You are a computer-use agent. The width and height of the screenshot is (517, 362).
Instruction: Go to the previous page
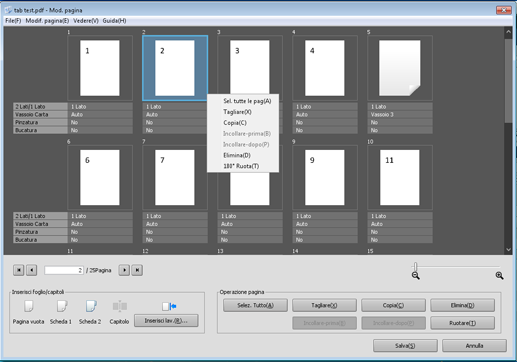coord(32,270)
